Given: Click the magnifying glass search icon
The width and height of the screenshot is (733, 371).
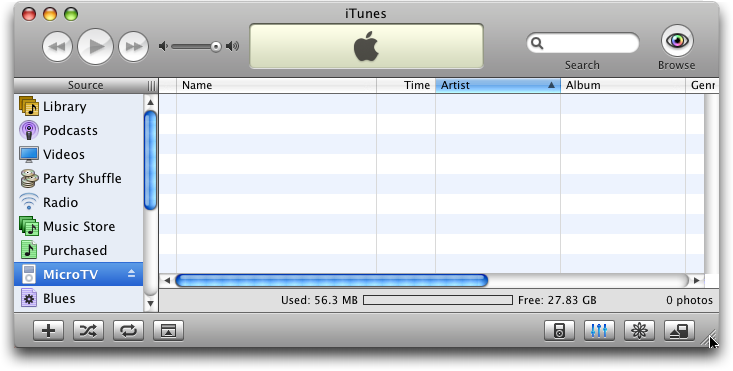Looking at the screenshot, I should 538,43.
